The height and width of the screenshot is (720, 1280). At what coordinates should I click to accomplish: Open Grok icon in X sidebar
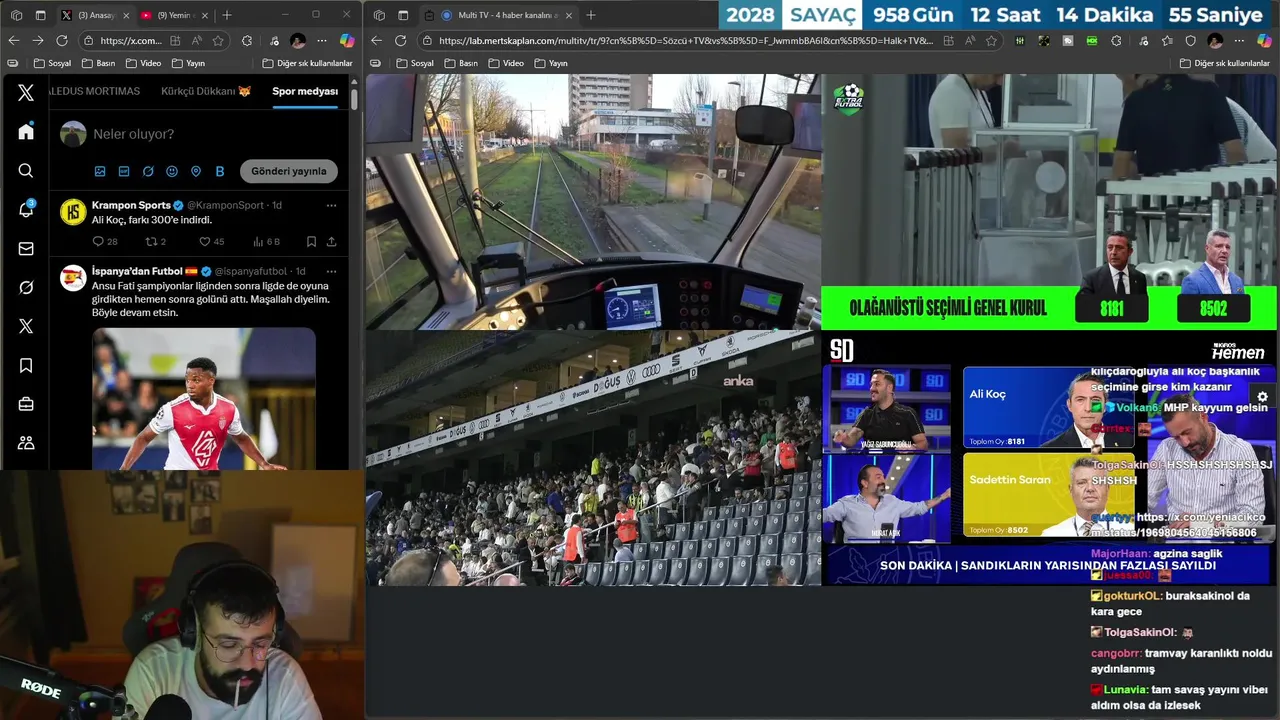26,287
